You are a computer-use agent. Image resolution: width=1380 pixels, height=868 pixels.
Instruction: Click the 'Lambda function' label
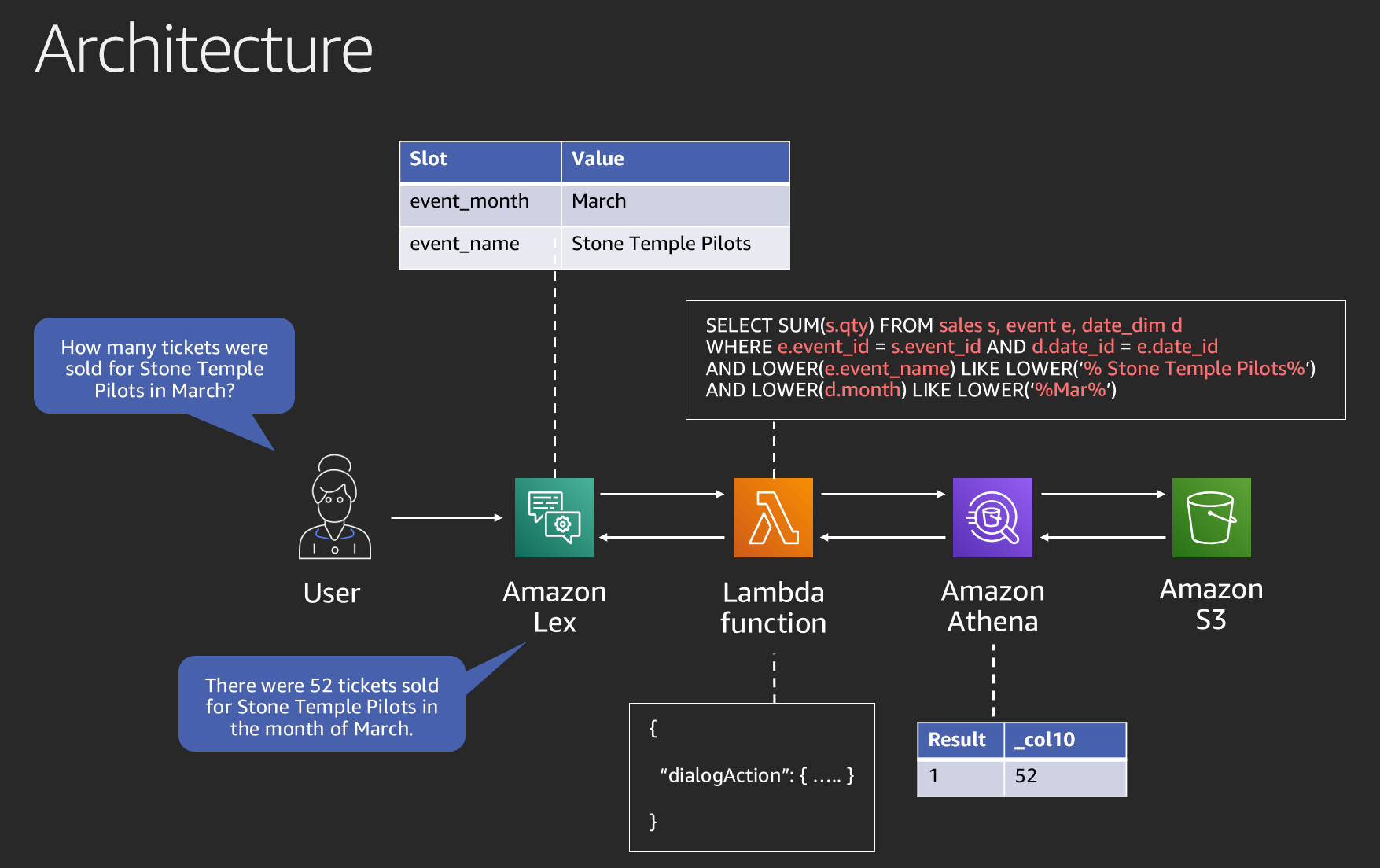[x=774, y=608]
